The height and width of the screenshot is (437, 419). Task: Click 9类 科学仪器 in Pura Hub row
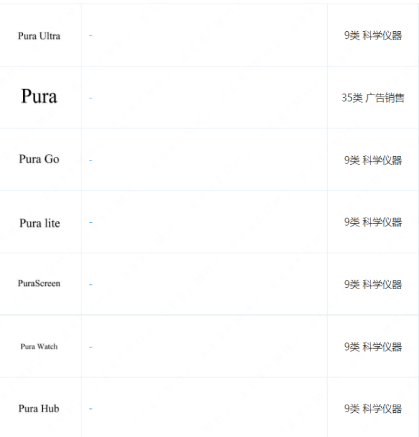373,409
